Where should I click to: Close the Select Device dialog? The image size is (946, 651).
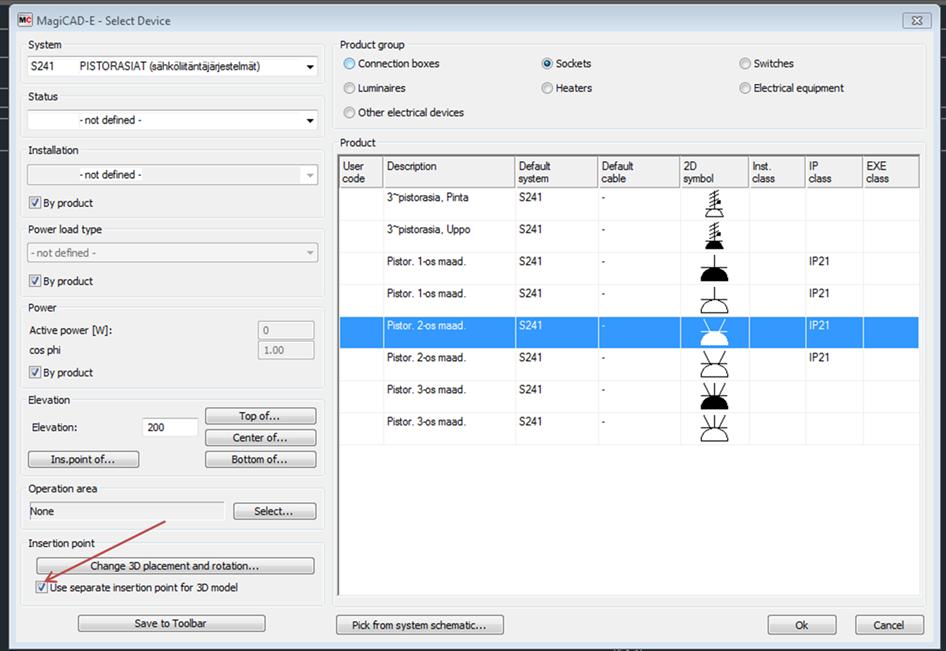click(917, 21)
